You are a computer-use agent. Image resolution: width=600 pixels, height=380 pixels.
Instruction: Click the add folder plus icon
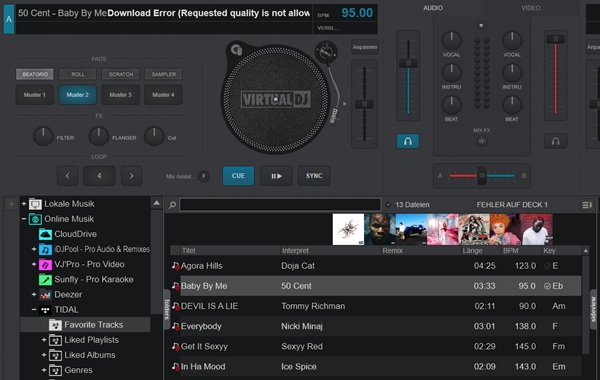point(11,204)
